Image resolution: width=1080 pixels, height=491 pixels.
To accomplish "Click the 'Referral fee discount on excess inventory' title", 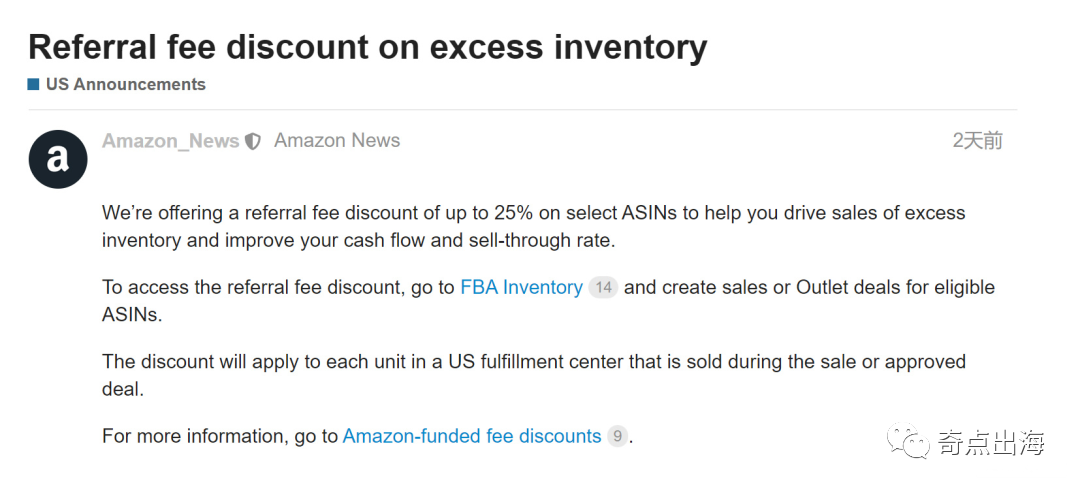I will click(367, 47).
